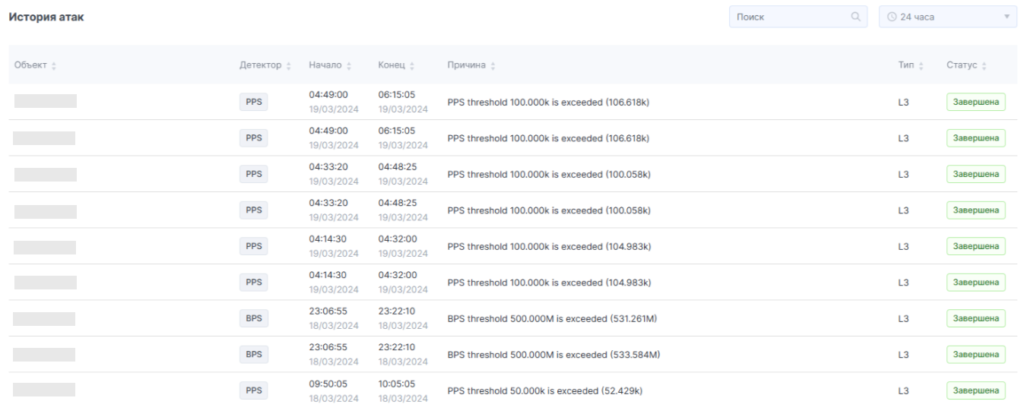Screen dimensions: 1024x417
Task: Click start time 23:06:55 in the 533.584M row
Action: point(328,347)
